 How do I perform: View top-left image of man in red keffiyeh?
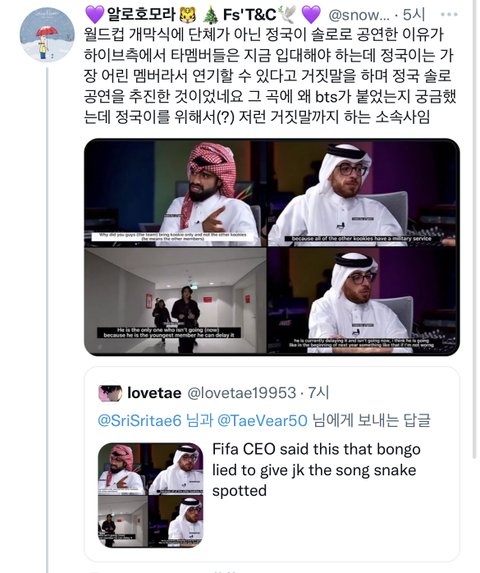pos(176,193)
